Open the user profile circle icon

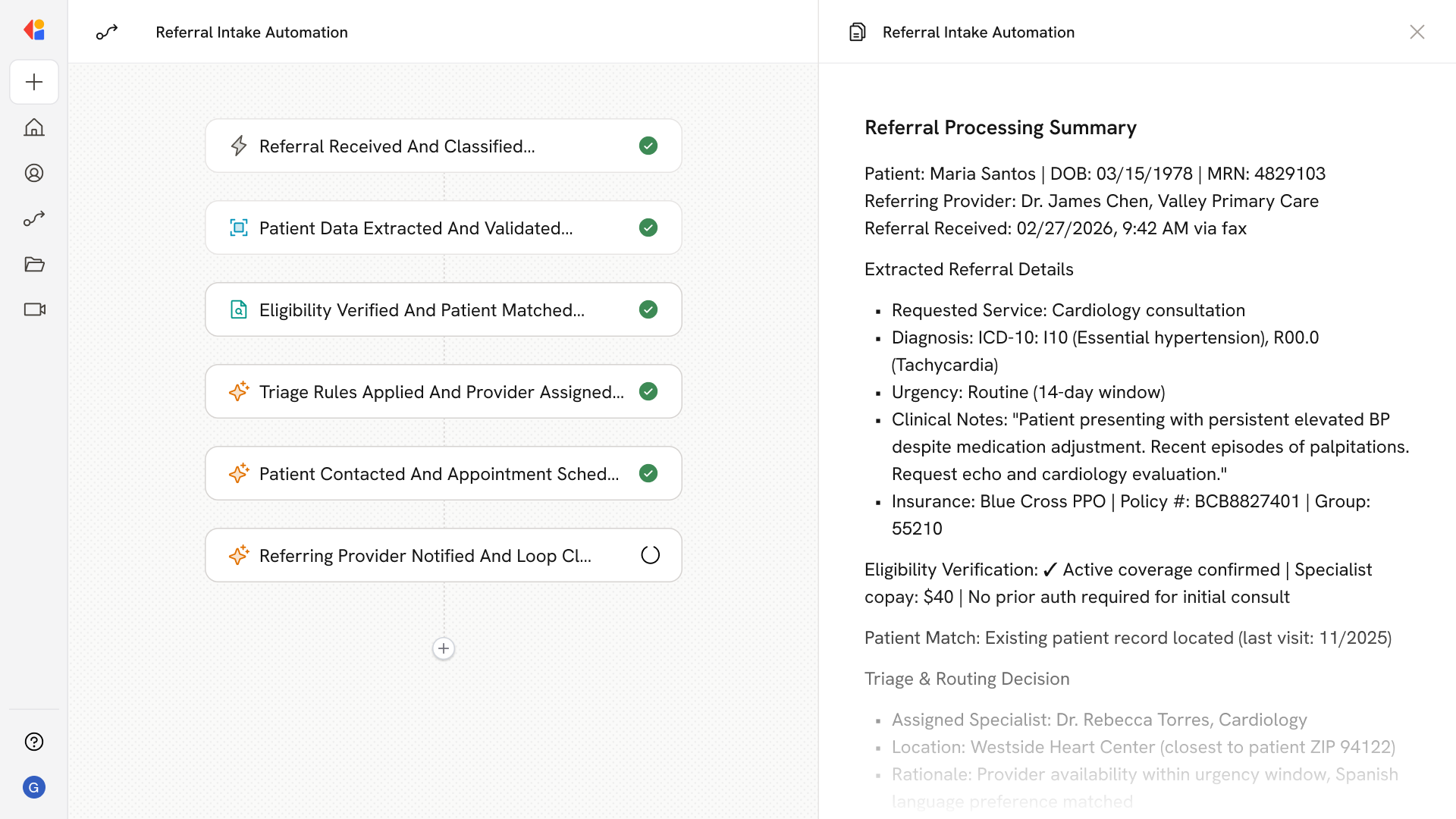[34, 173]
